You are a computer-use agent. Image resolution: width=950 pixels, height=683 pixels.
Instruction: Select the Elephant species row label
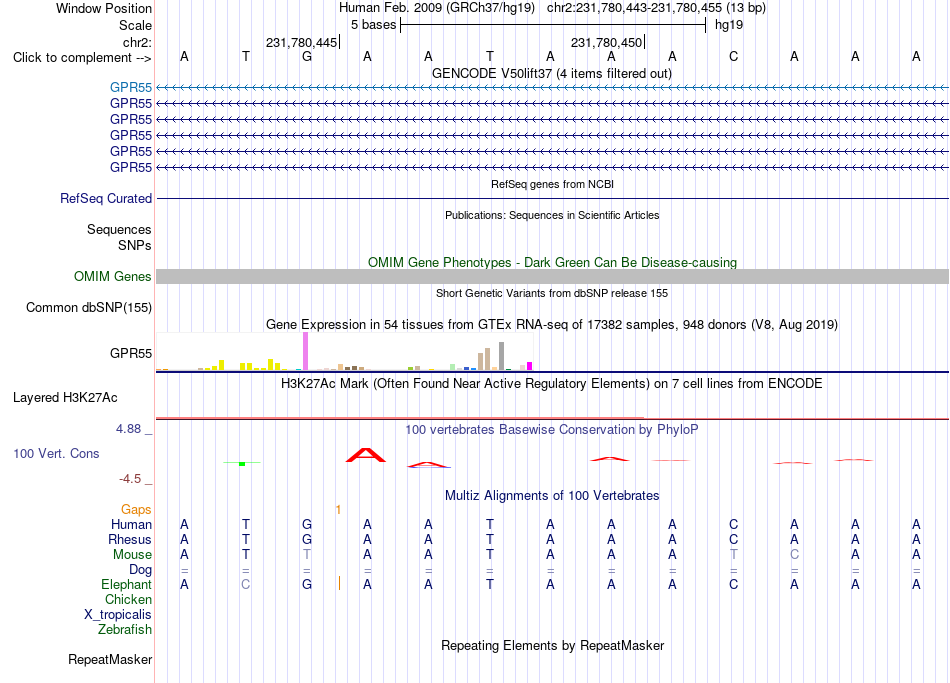tap(126, 585)
